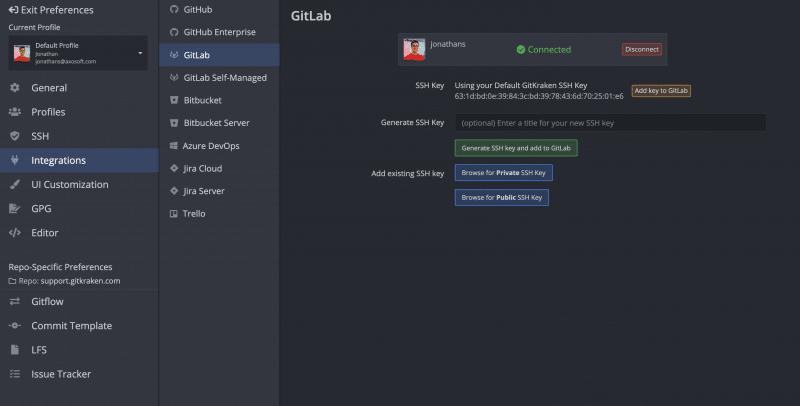Browse for Private SSH Key
This screenshot has width=800, height=406.
click(x=504, y=172)
